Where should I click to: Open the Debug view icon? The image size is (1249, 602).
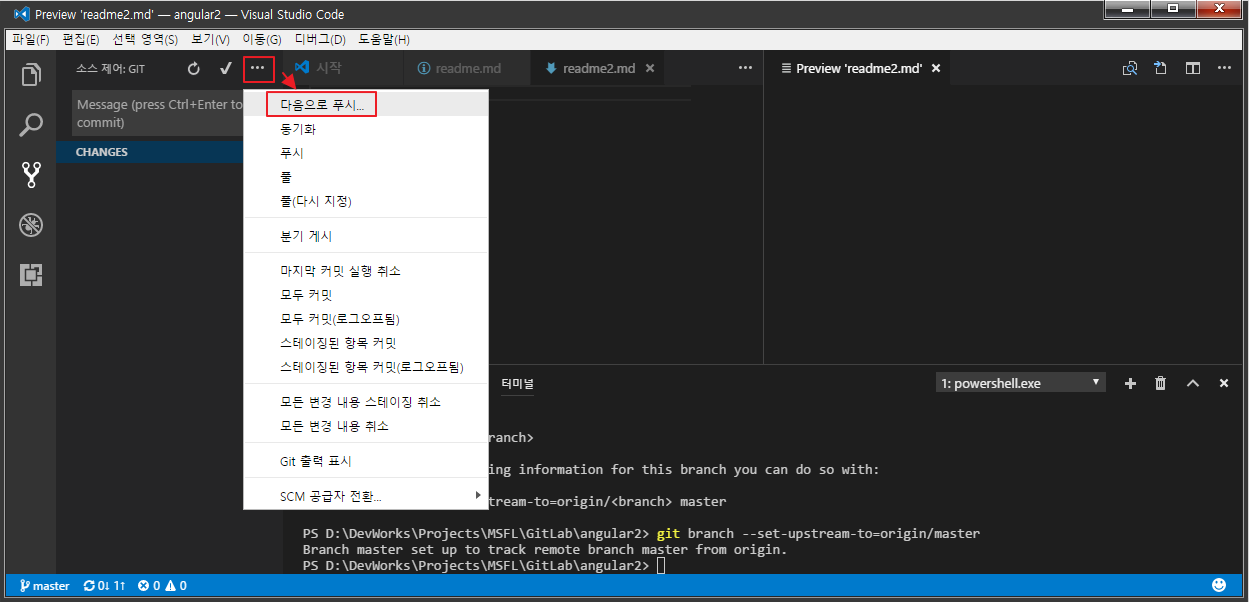click(x=32, y=225)
